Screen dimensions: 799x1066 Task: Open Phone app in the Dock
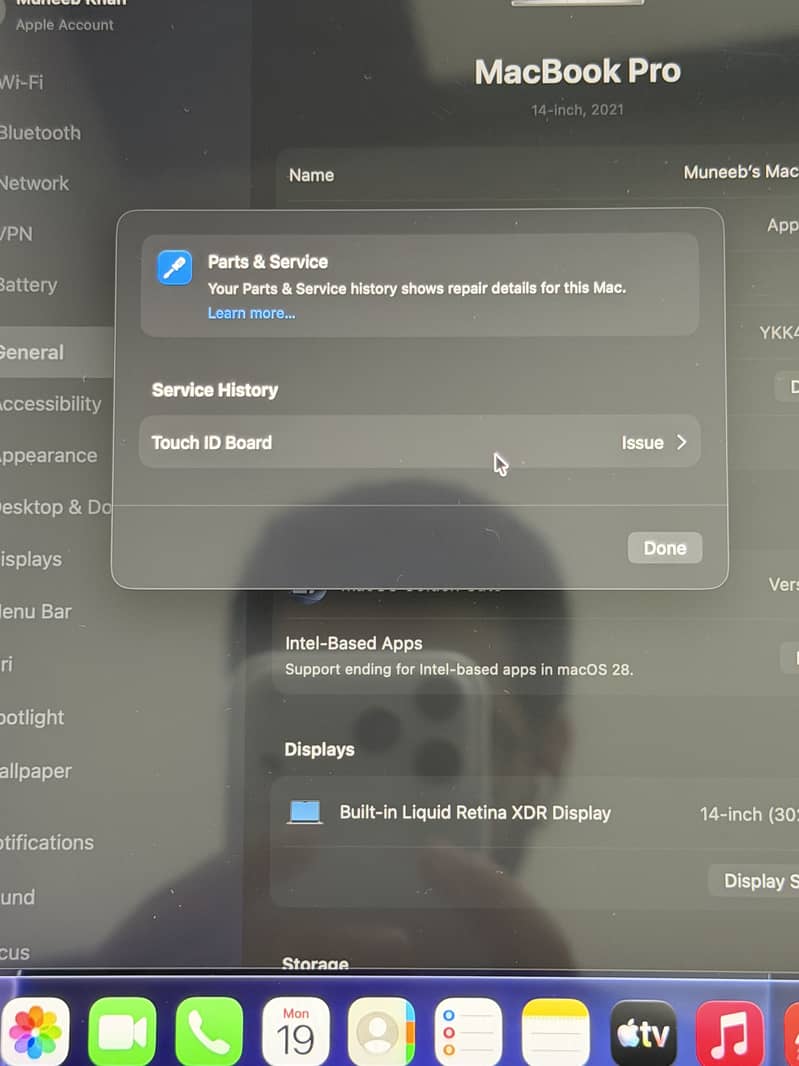click(x=209, y=1033)
